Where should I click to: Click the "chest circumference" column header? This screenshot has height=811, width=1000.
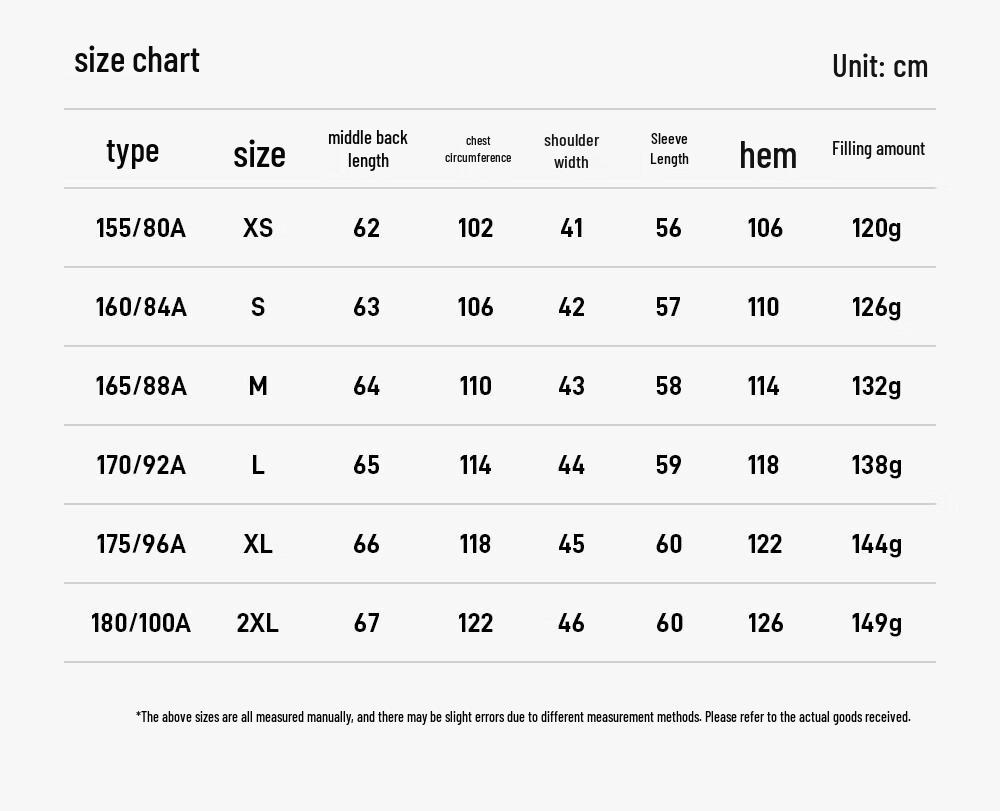[x=478, y=149]
